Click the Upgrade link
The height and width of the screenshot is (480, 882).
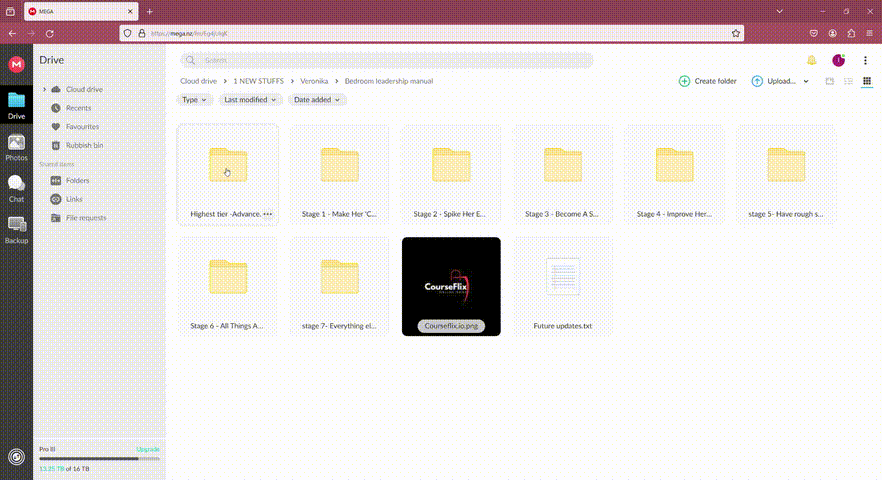[x=148, y=449]
